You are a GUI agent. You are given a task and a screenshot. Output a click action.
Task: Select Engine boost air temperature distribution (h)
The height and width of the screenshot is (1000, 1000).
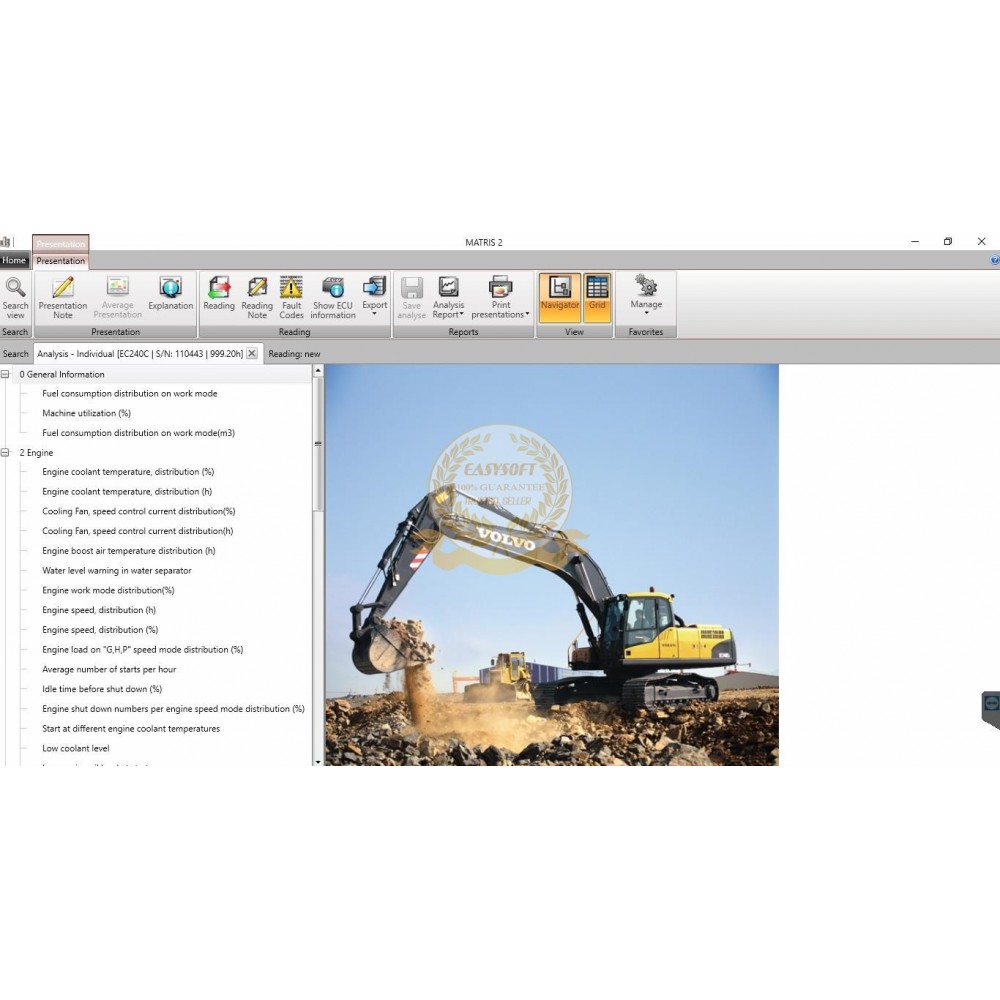click(129, 551)
